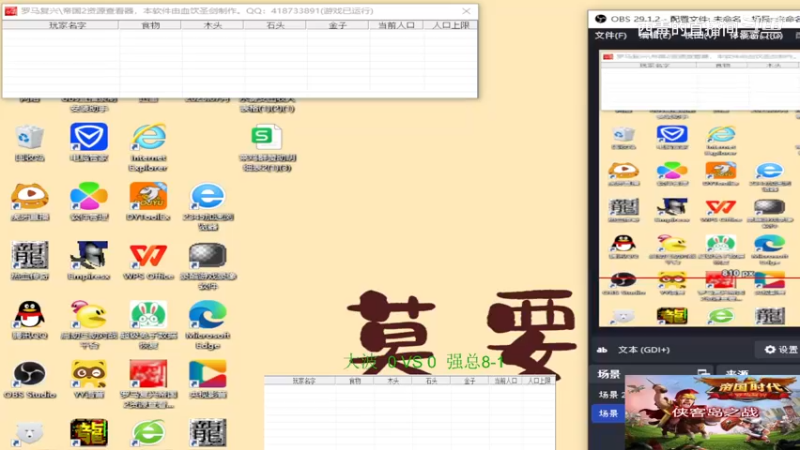The height and width of the screenshot is (450, 800).
Task: Open the green WPS spreadsheet file icon
Action: pyautogui.click(x=267, y=138)
